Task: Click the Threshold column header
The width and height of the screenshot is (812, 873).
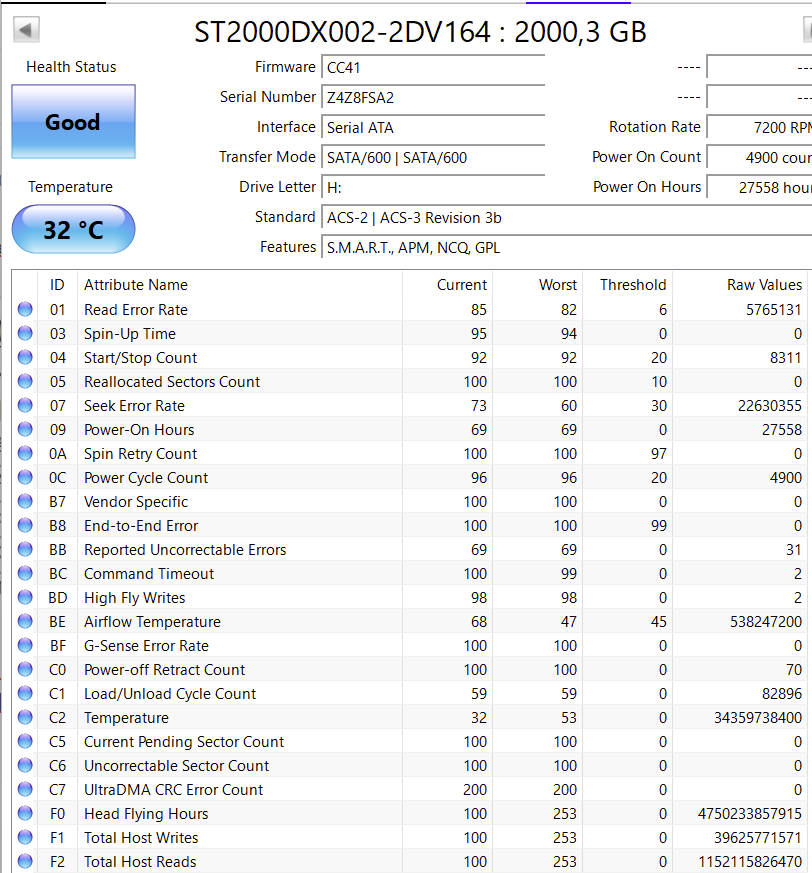Action: coord(628,285)
